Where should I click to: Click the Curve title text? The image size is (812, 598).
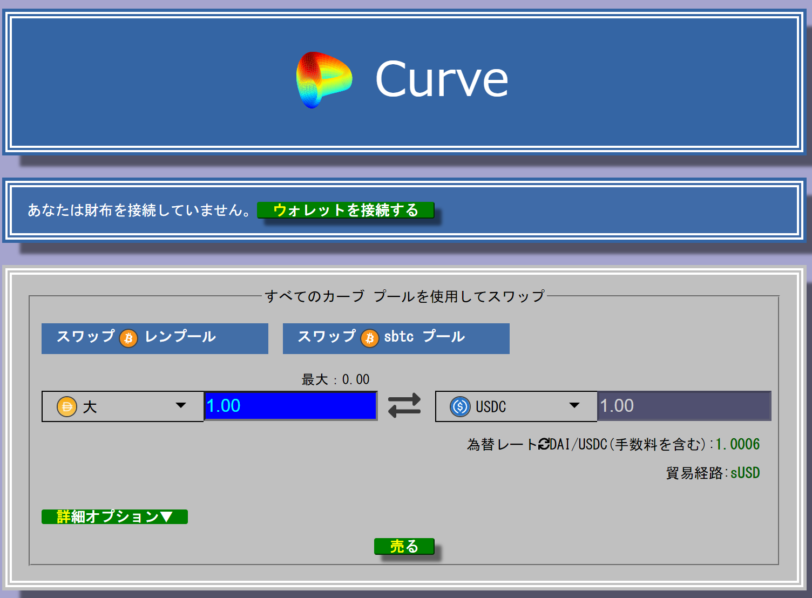442,79
